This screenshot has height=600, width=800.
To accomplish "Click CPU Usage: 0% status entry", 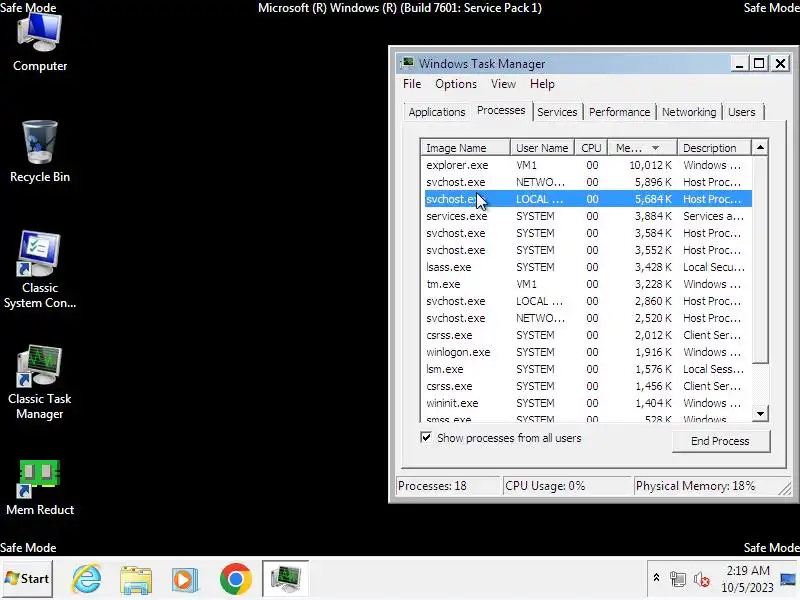I will [x=566, y=486].
